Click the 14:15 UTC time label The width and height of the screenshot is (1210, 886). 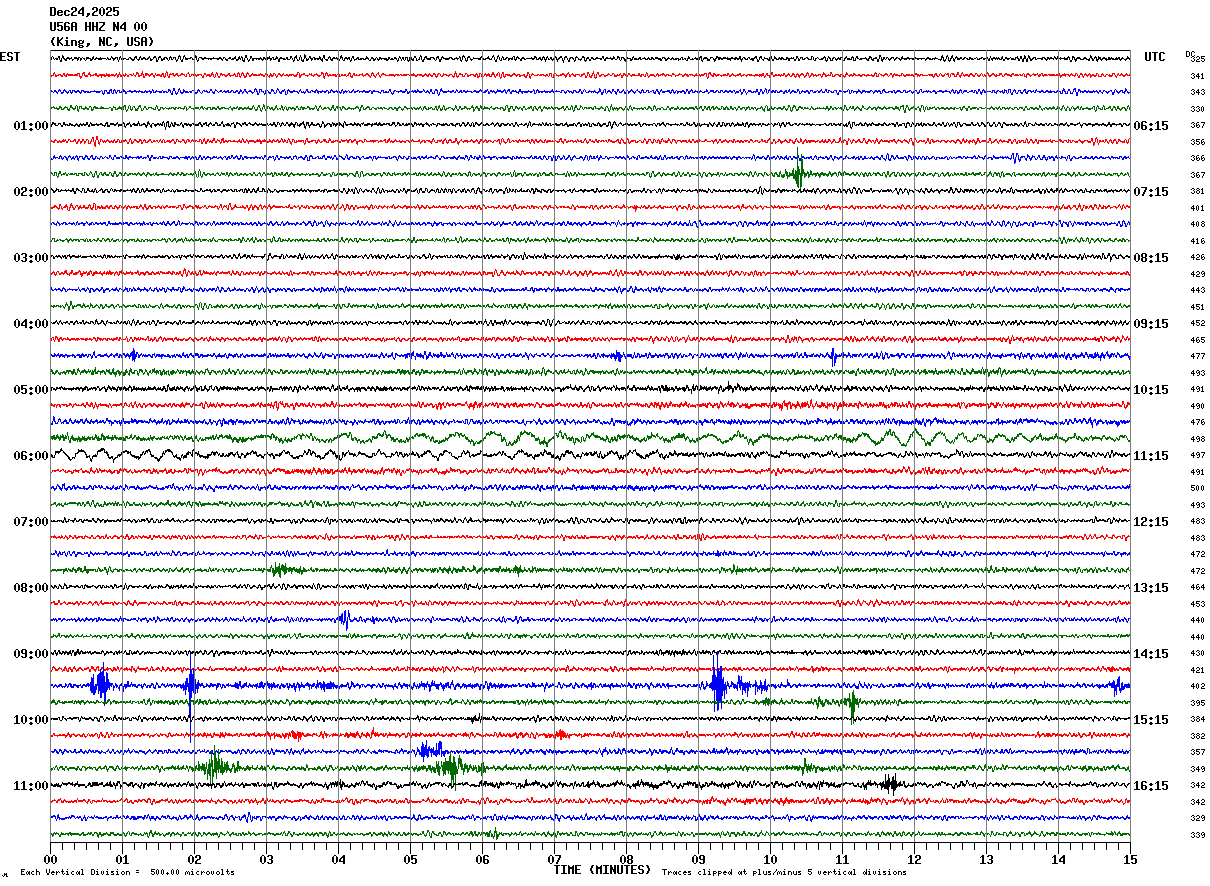pyautogui.click(x=1151, y=654)
